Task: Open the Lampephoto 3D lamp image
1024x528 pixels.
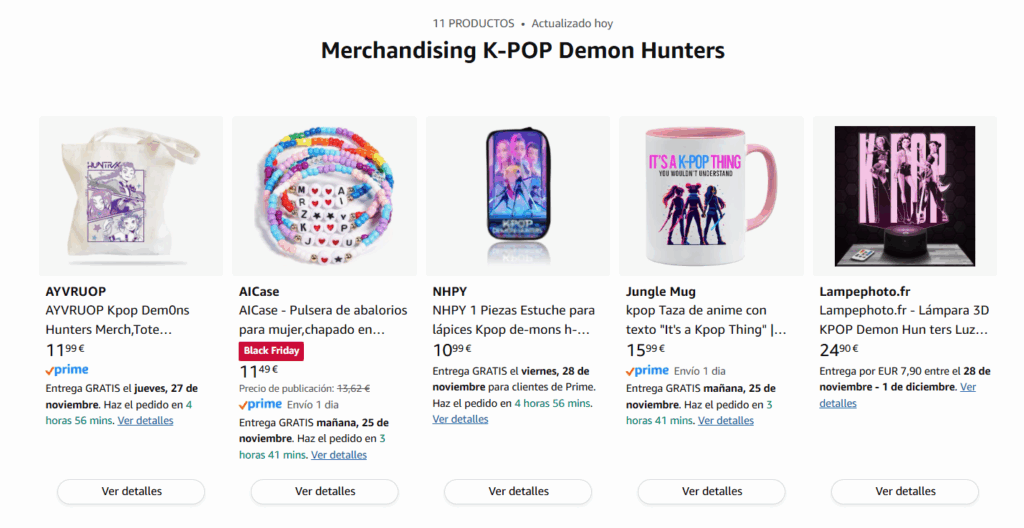Action: pyautogui.click(x=904, y=196)
